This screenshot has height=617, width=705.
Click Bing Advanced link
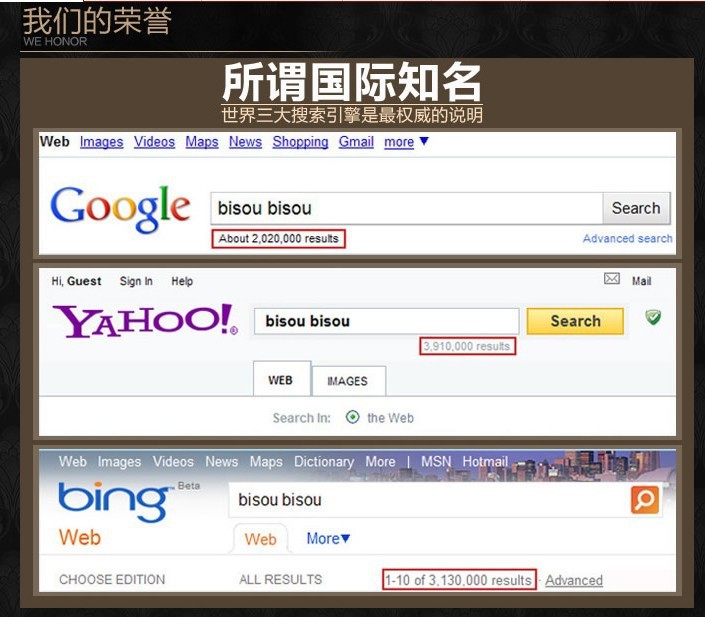[574, 580]
